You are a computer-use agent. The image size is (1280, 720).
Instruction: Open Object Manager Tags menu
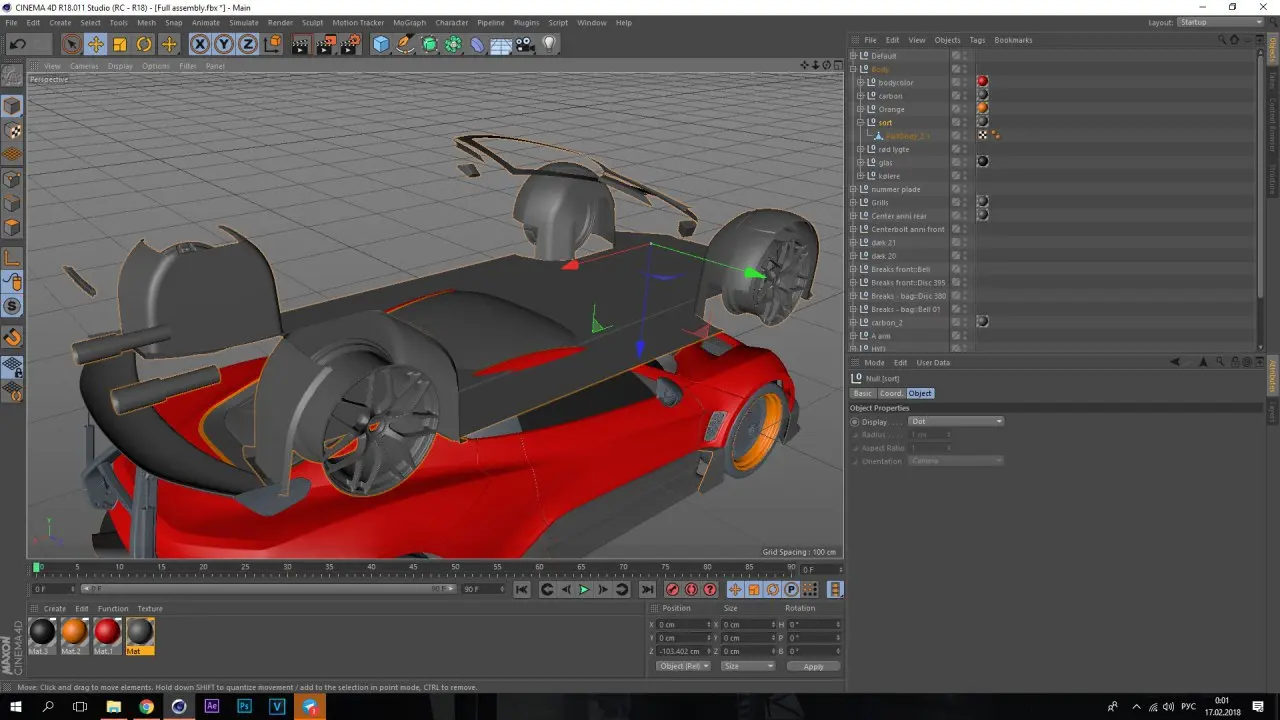(977, 40)
